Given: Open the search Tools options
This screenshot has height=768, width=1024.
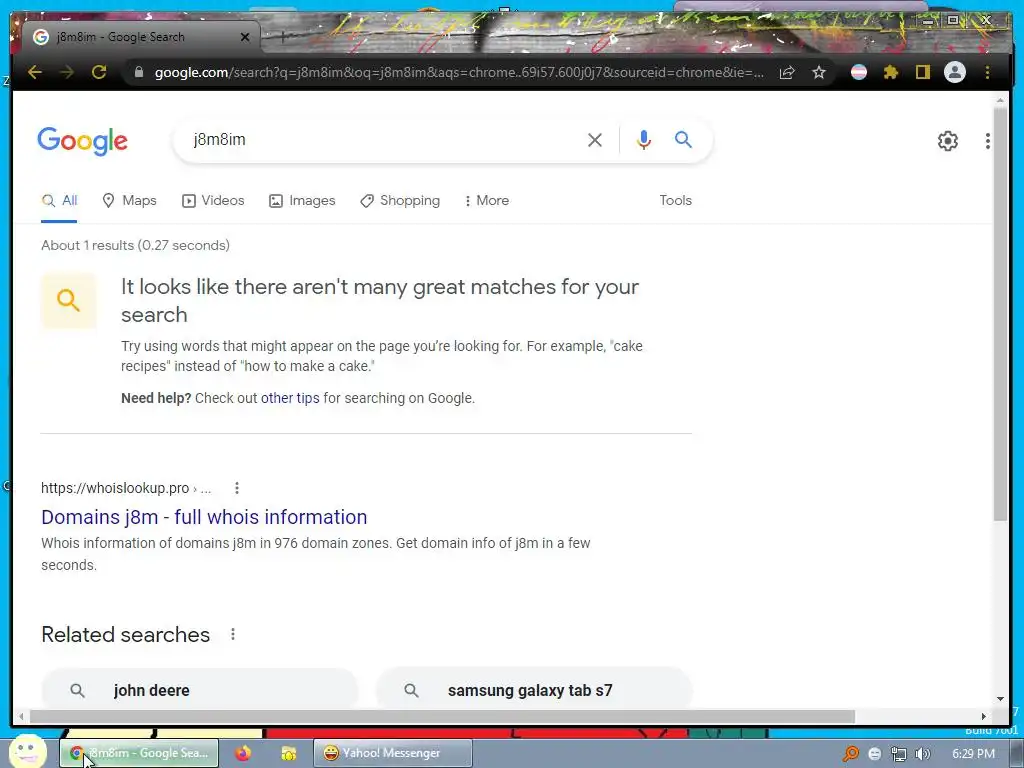Looking at the screenshot, I should pos(675,200).
